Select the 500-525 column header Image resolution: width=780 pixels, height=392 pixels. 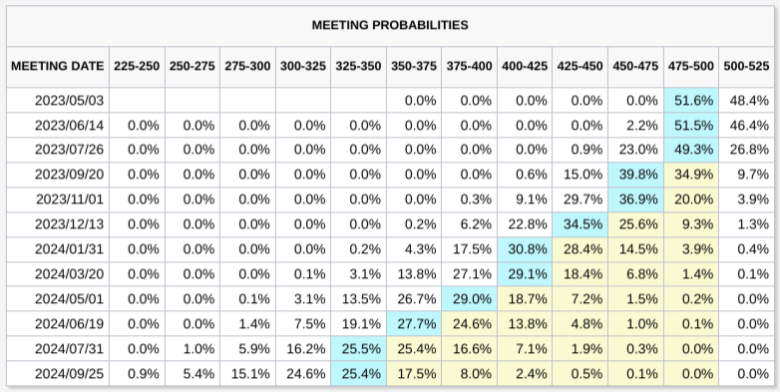click(x=746, y=66)
